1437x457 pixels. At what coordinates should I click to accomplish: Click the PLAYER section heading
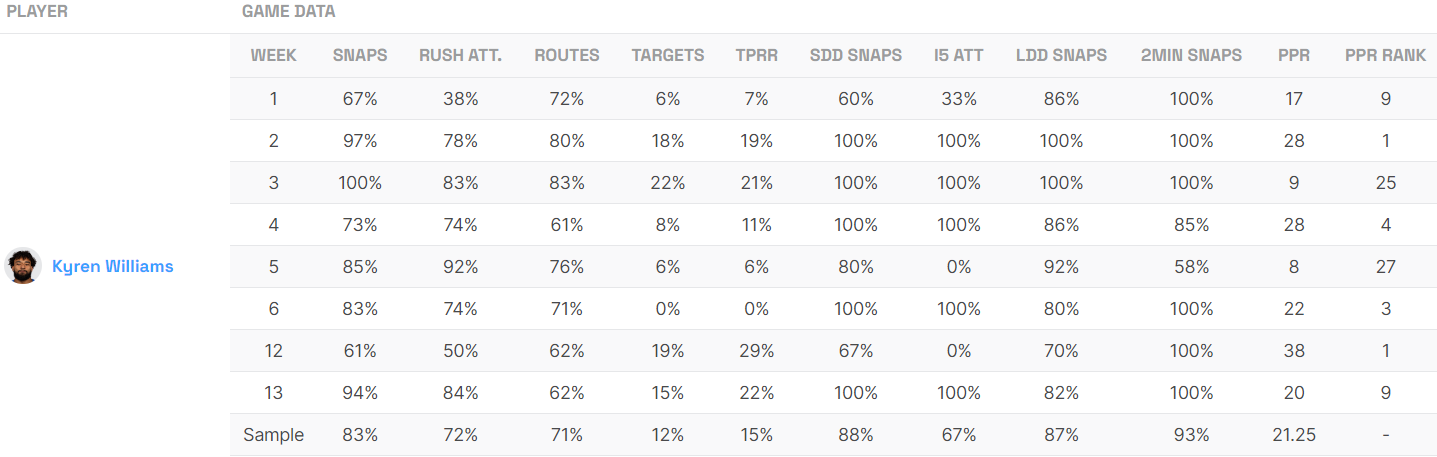point(38,12)
